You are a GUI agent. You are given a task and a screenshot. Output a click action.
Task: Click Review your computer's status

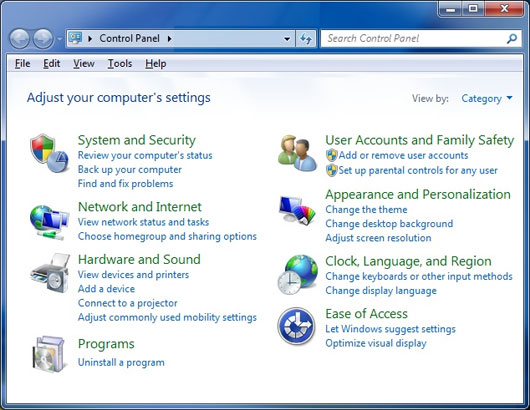145,155
